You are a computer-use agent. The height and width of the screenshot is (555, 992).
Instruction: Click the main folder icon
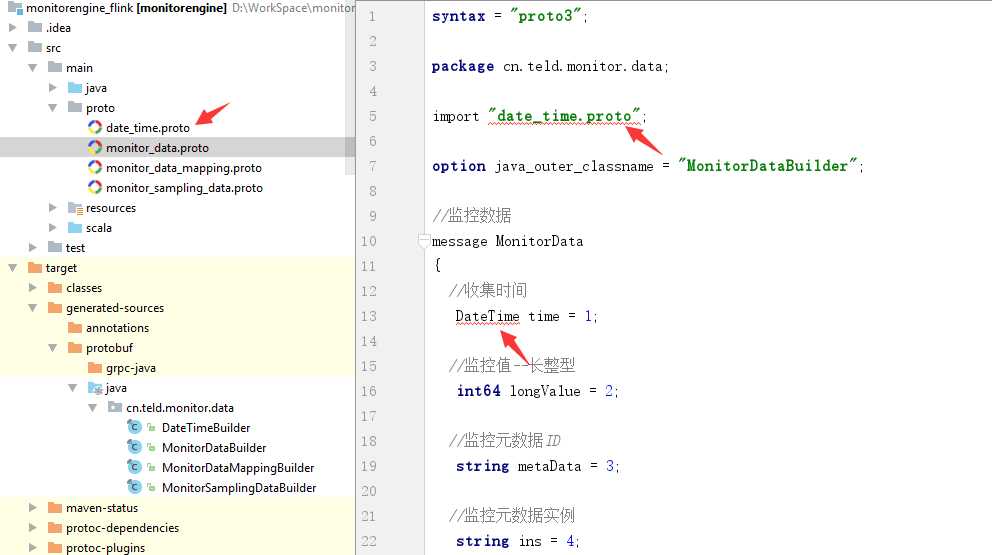pos(55,67)
